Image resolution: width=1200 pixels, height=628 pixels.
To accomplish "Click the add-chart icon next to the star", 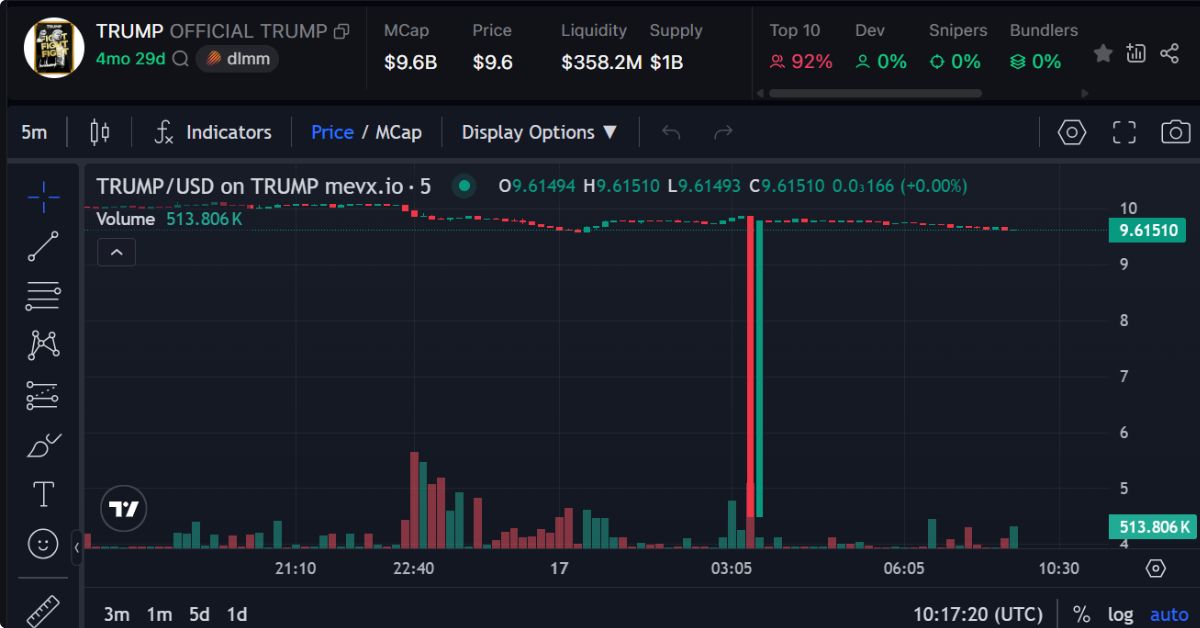I will [1136, 53].
